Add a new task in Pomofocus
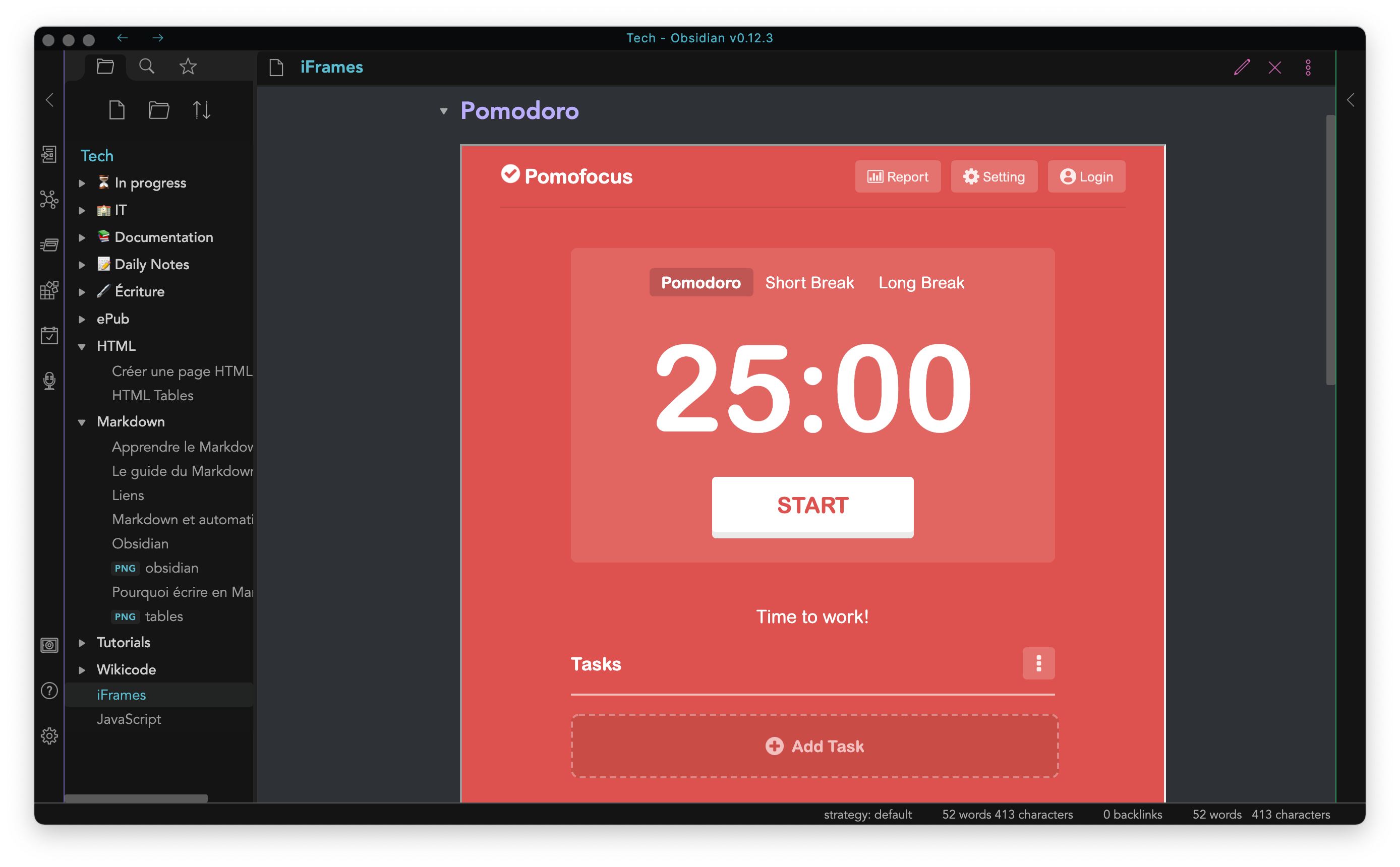Image resolution: width=1400 pixels, height=867 pixels. [814, 746]
